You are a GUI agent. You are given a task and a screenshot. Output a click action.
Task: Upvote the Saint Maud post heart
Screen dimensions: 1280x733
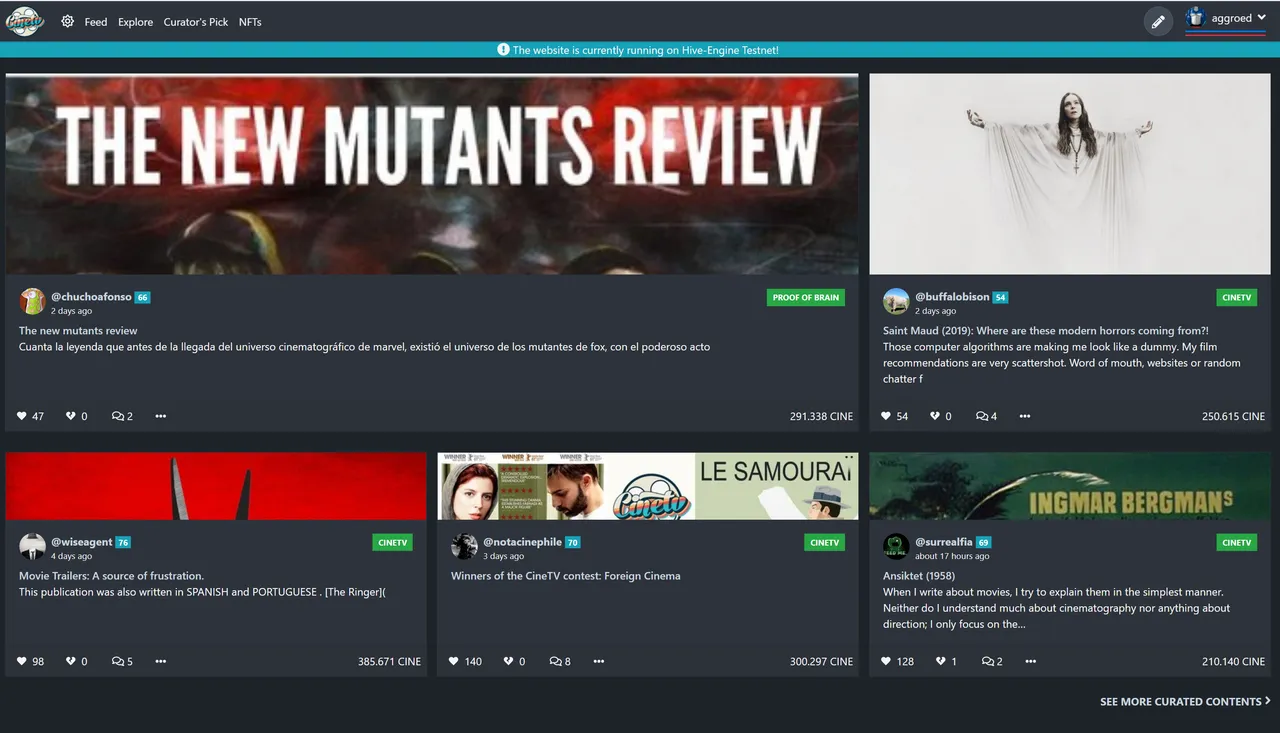[887, 416]
